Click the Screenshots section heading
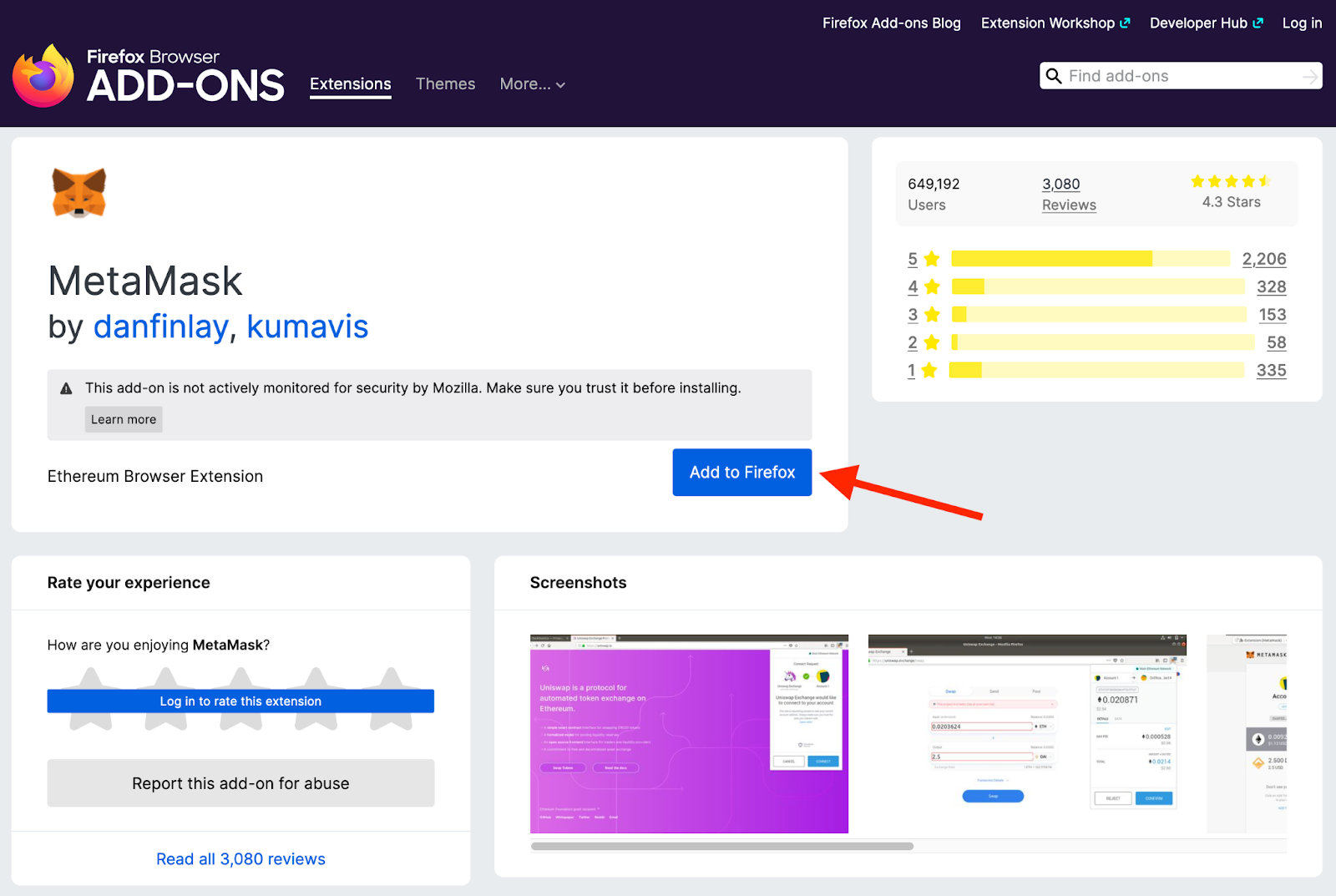1336x896 pixels. point(578,583)
